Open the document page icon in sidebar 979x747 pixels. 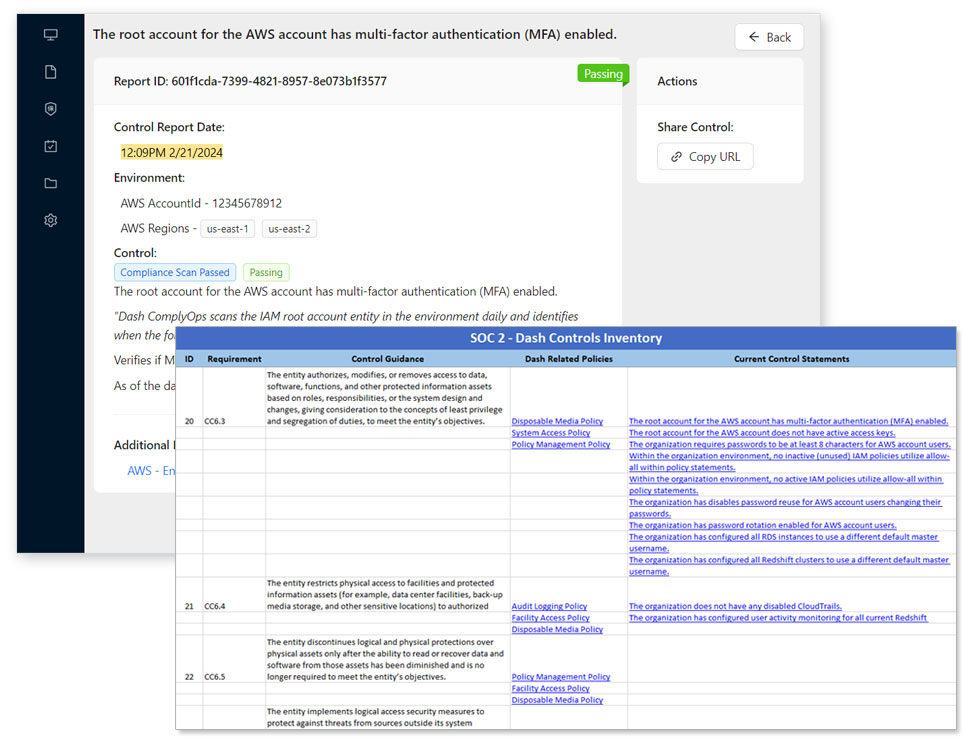51,72
